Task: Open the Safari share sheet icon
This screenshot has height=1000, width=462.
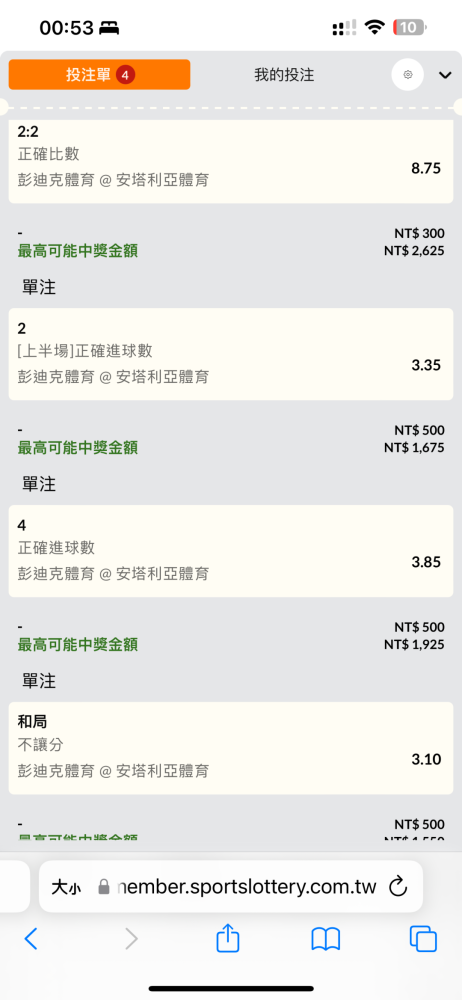Action: (228, 938)
